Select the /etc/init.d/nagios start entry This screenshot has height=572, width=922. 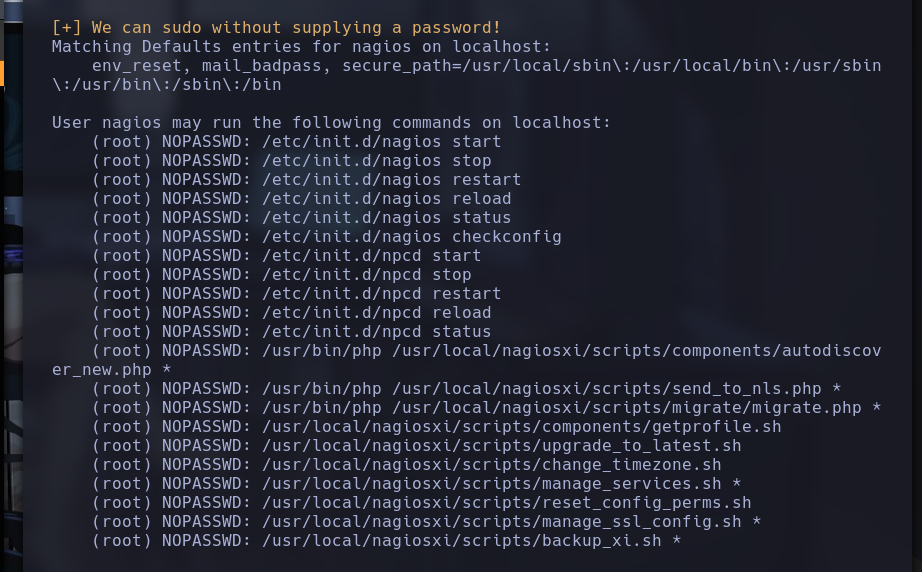click(x=296, y=142)
